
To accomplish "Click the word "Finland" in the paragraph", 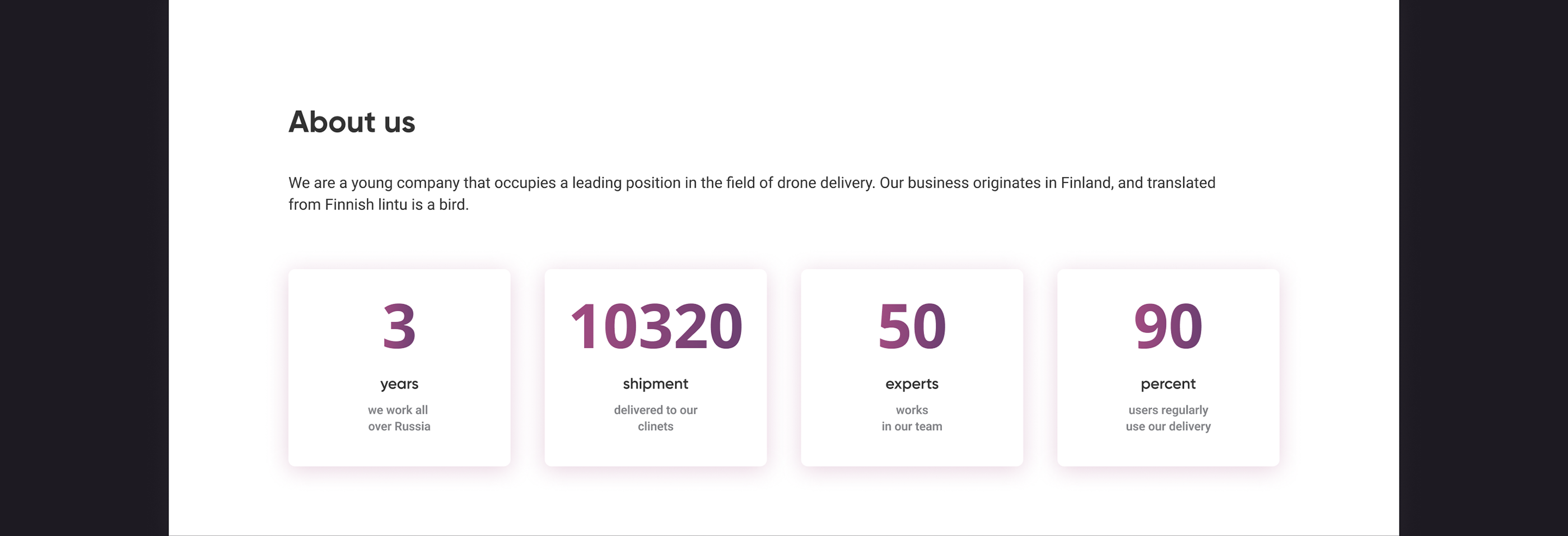I will point(1086,183).
